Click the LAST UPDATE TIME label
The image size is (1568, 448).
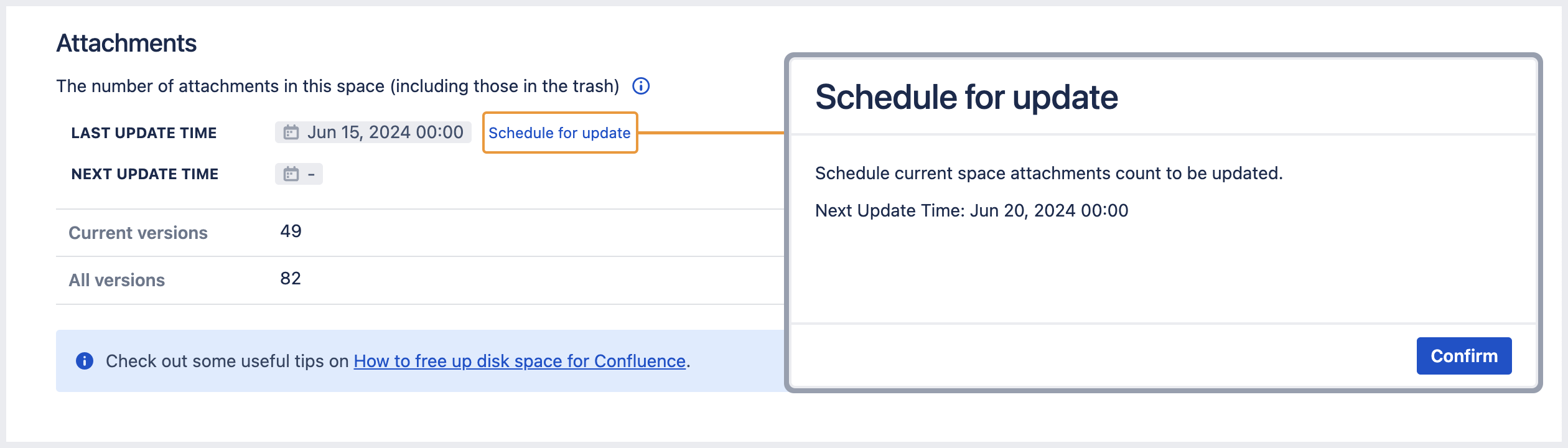pos(144,133)
